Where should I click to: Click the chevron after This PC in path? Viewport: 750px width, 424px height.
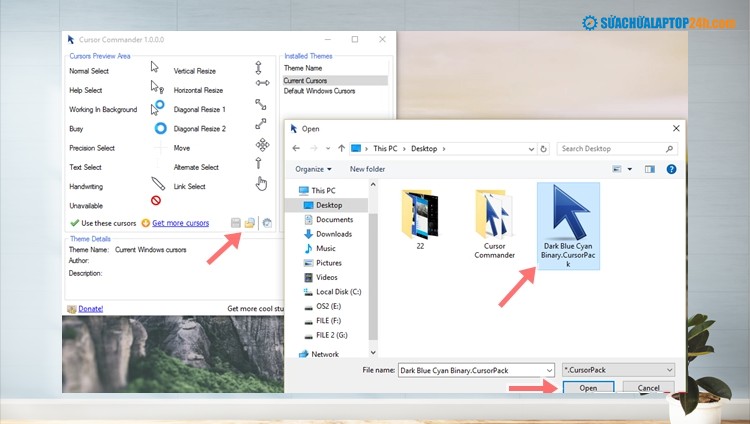tap(404, 149)
